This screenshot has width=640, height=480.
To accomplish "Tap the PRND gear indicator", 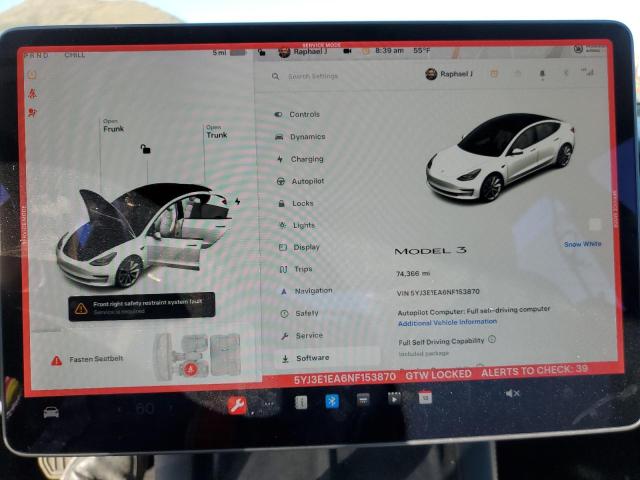I will [x=37, y=55].
